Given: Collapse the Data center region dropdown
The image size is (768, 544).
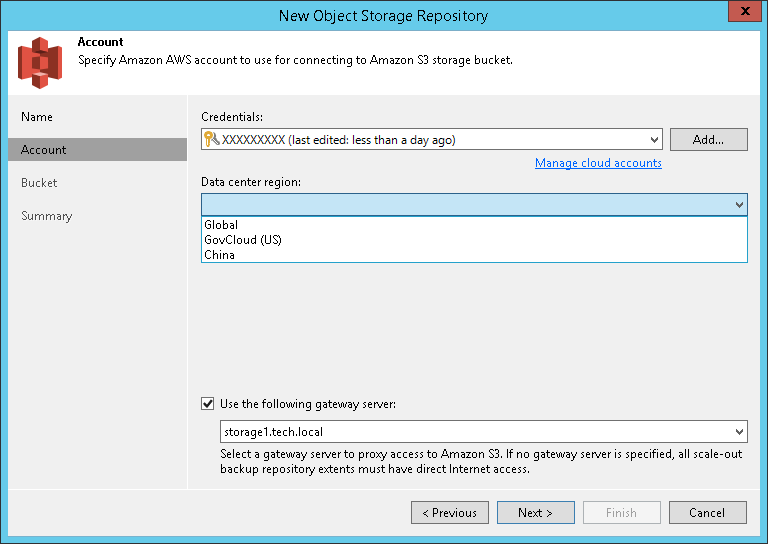Looking at the screenshot, I should coord(739,204).
